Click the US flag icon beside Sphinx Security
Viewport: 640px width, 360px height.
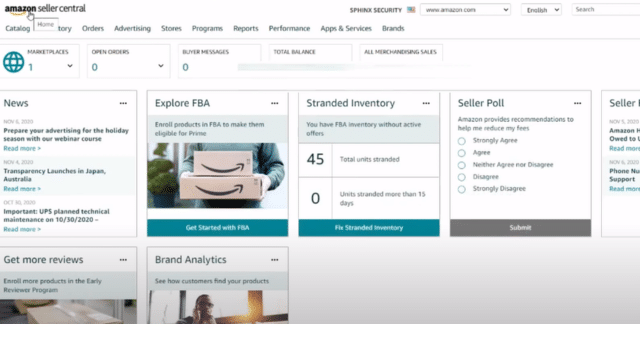[x=411, y=10]
